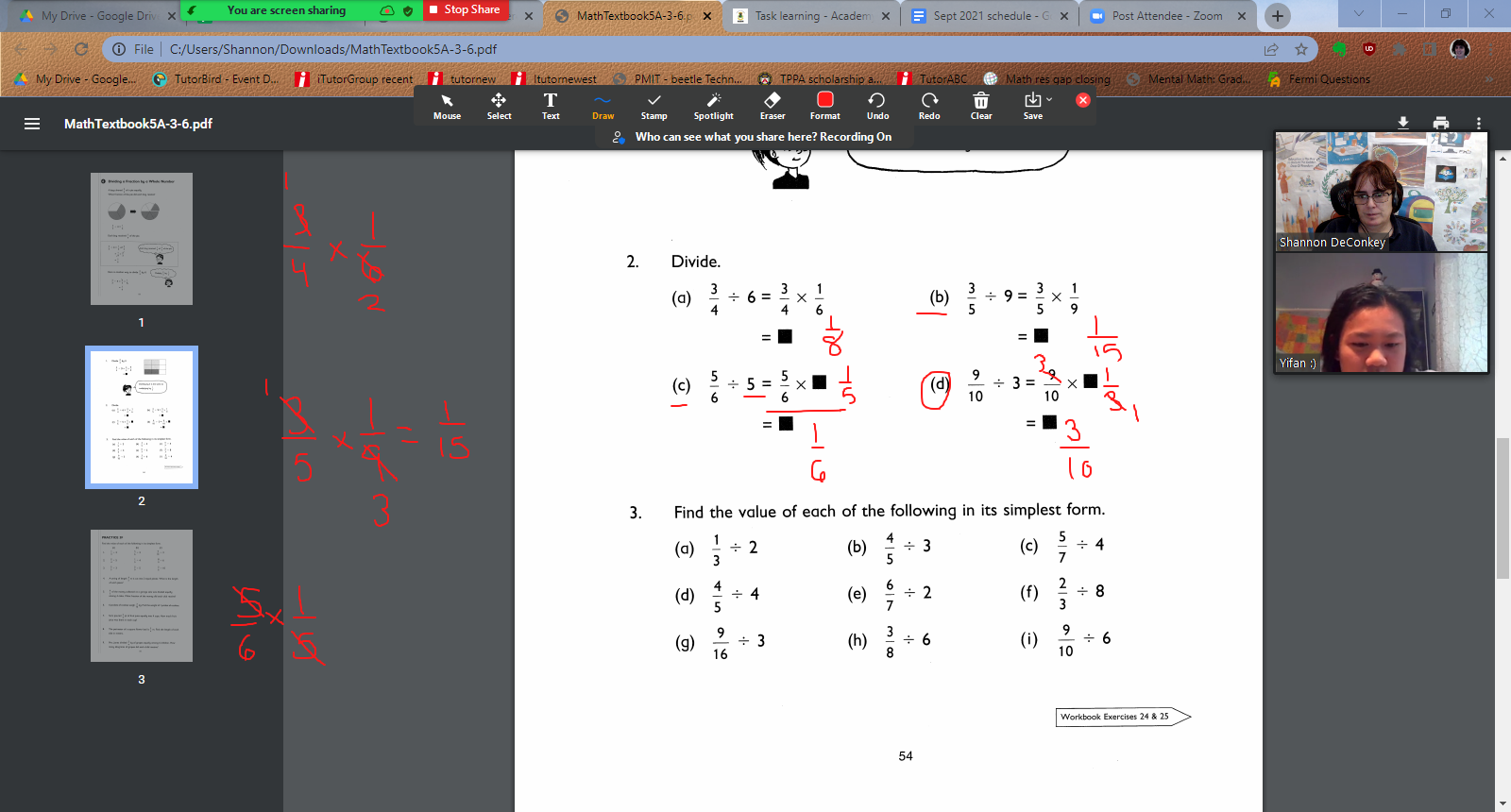1511x812 pixels.
Task: Open the Chrome profile avatar
Action: click(x=1460, y=49)
